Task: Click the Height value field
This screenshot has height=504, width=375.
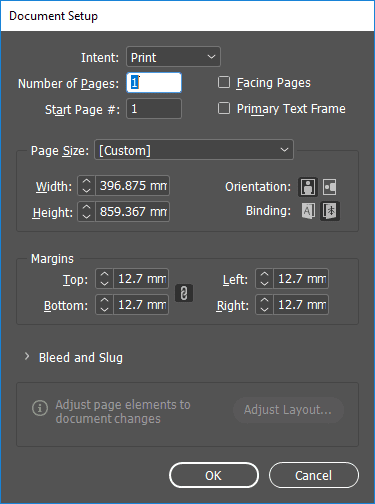Action: pos(133,212)
